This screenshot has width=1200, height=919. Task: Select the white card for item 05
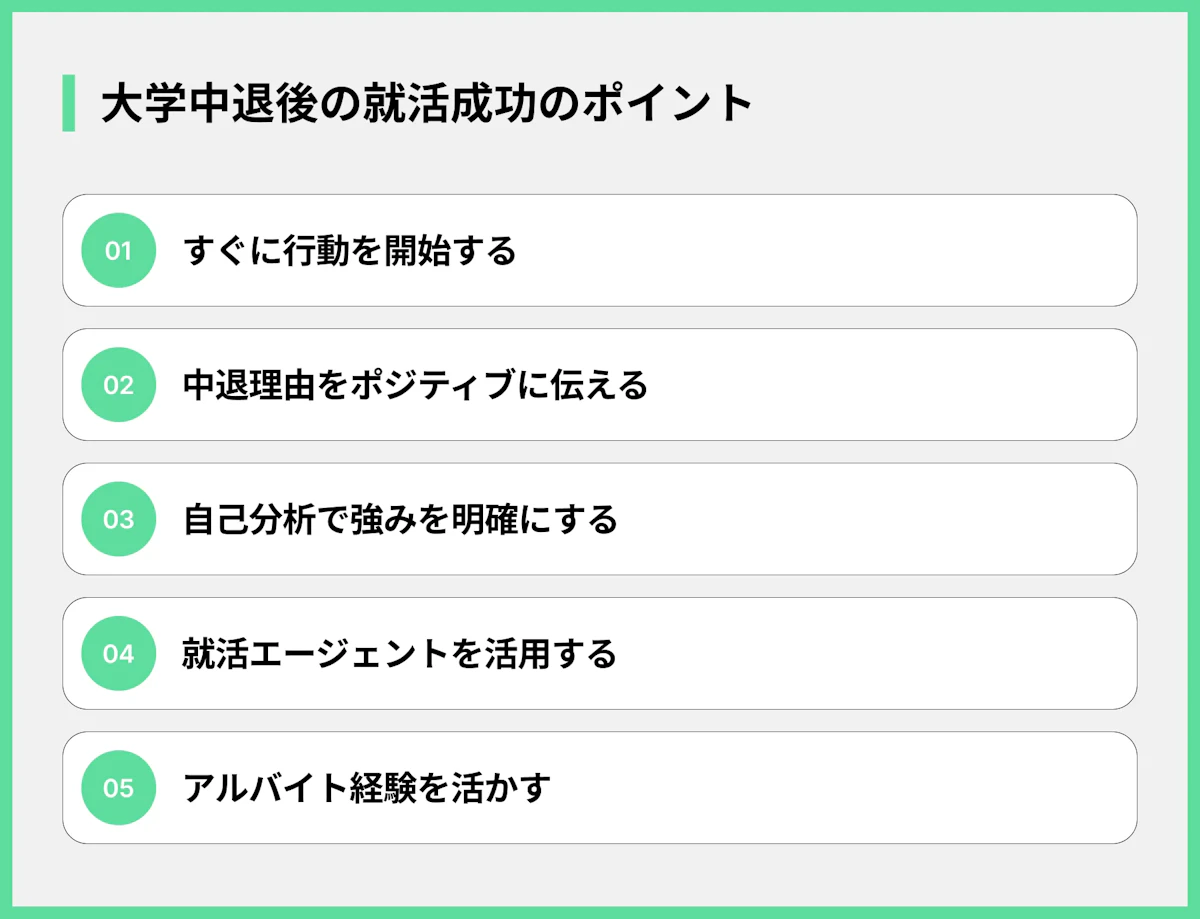pyautogui.click(x=850, y=788)
